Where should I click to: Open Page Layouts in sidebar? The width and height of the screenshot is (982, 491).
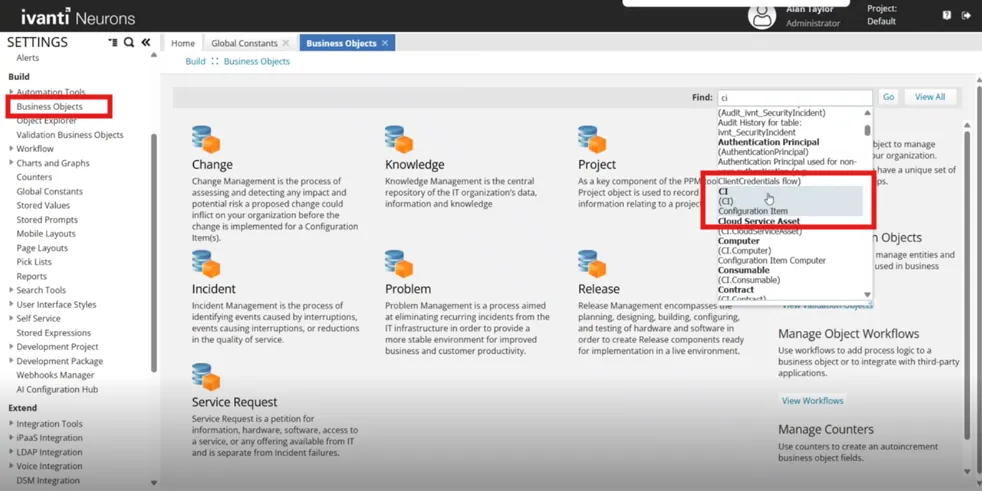click(x=42, y=248)
